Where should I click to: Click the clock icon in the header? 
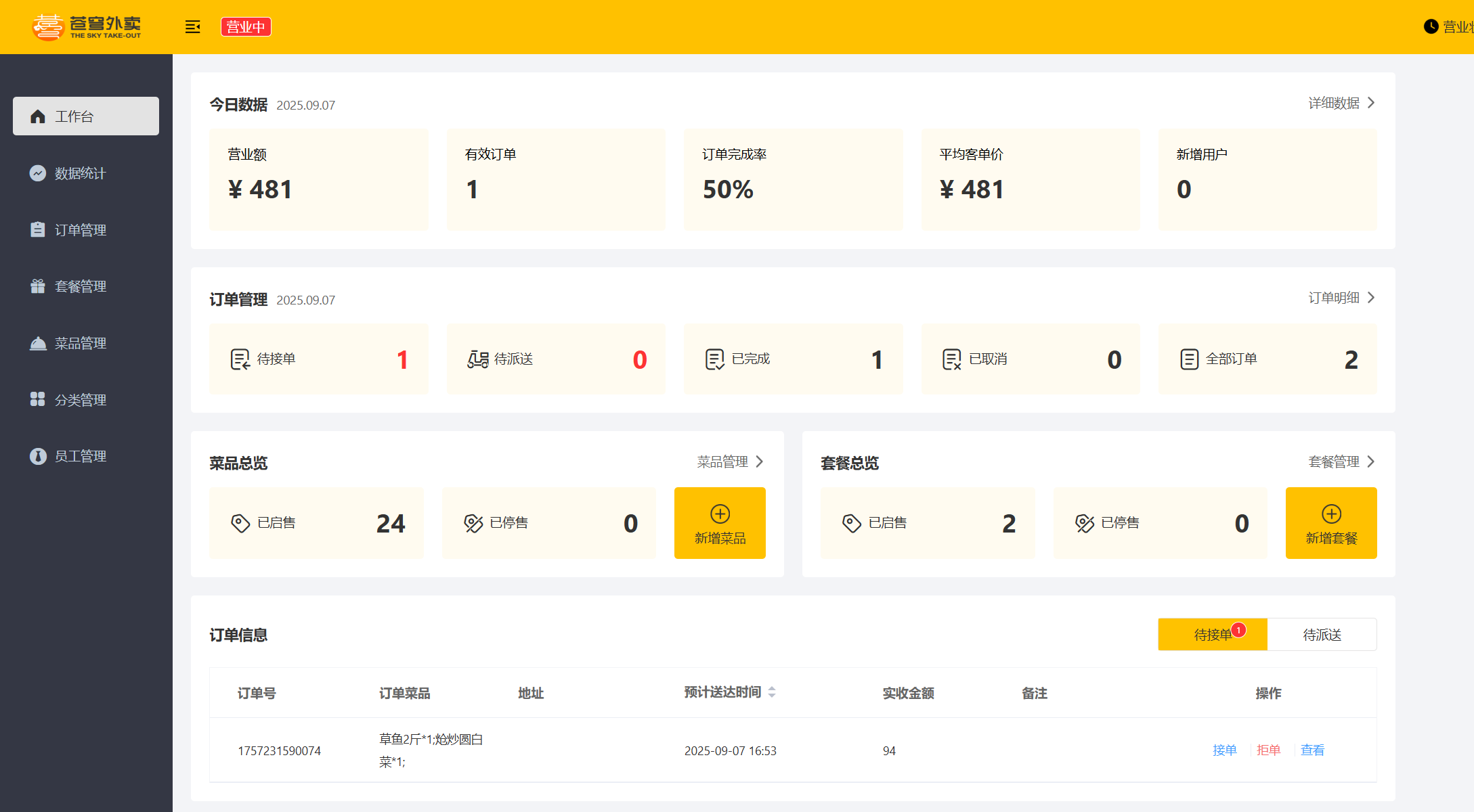click(1431, 26)
